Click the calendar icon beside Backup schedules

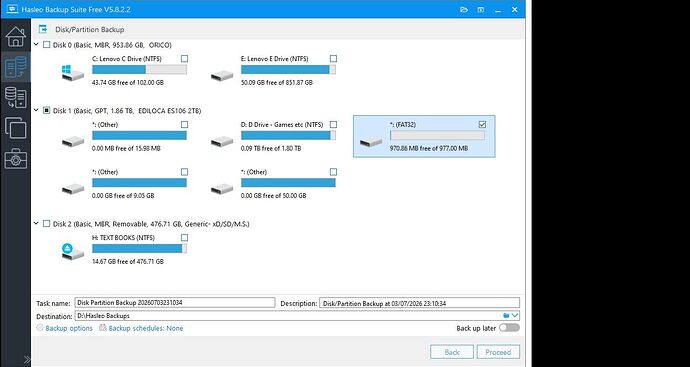coord(103,328)
